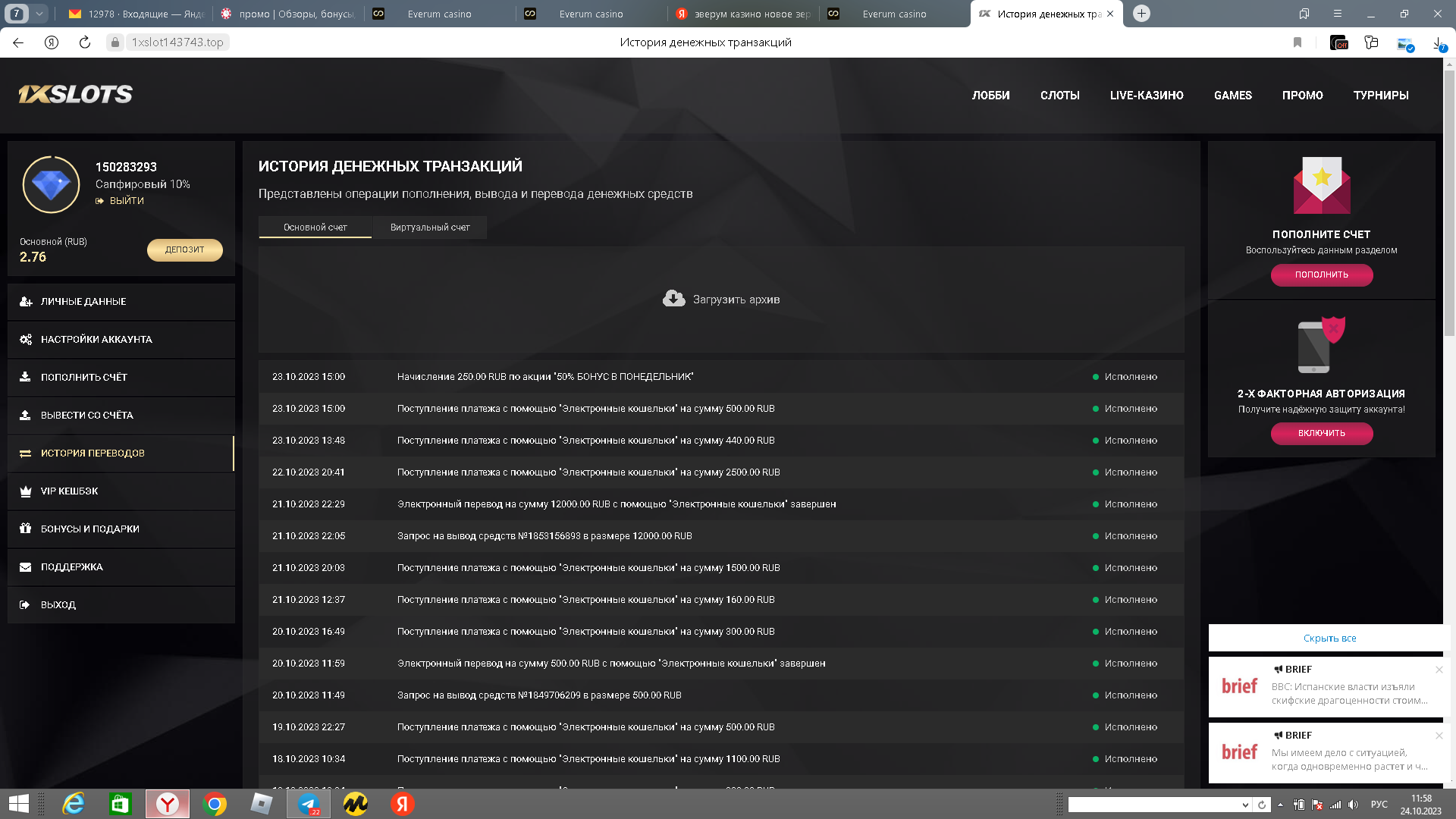1456x819 pixels.
Task: Open the Telegram icon in the taskbar
Action: tap(309, 804)
